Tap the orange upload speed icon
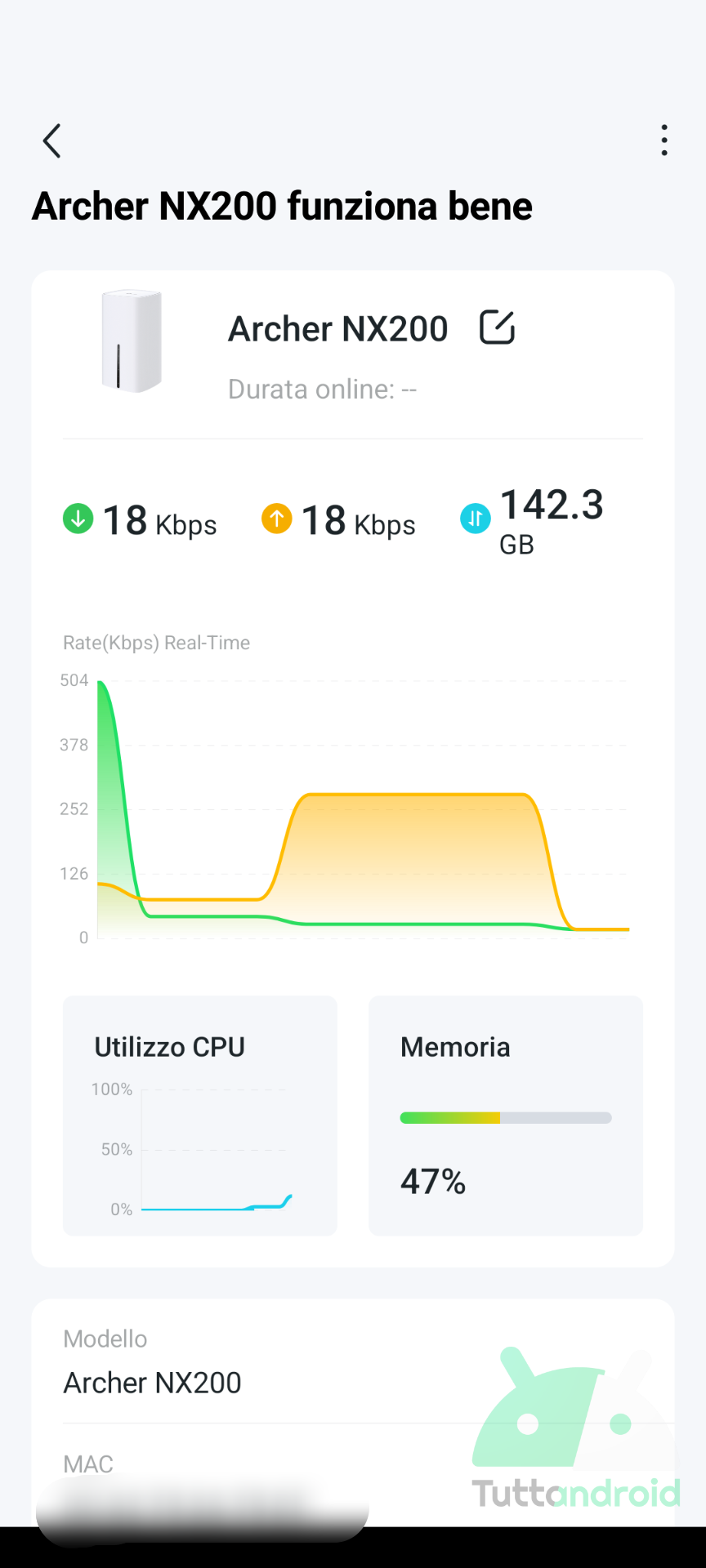The width and height of the screenshot is (706, 1568). pyautogui.click(x=277, y=519)
